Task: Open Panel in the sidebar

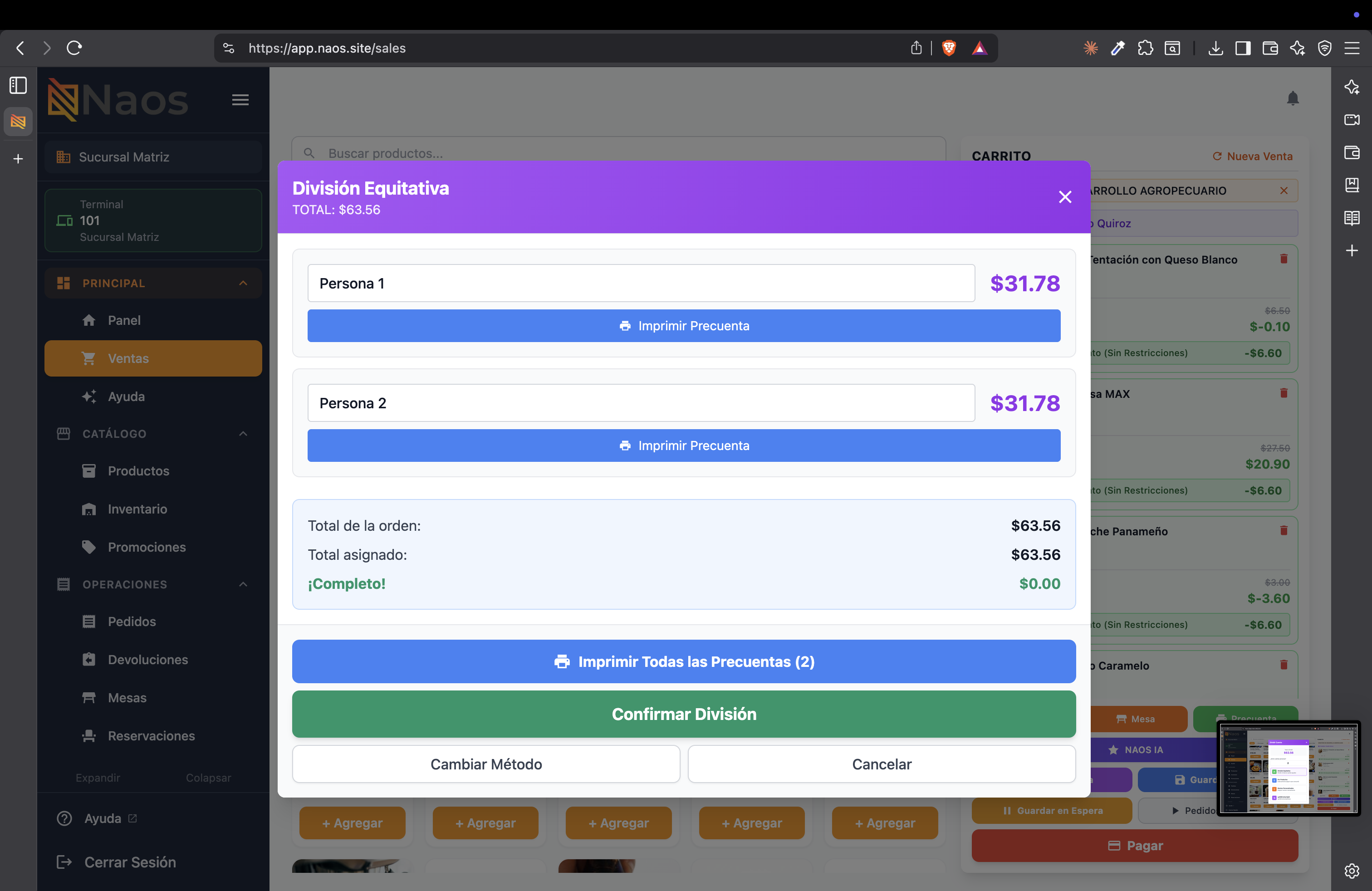Action: pos(153,320)
